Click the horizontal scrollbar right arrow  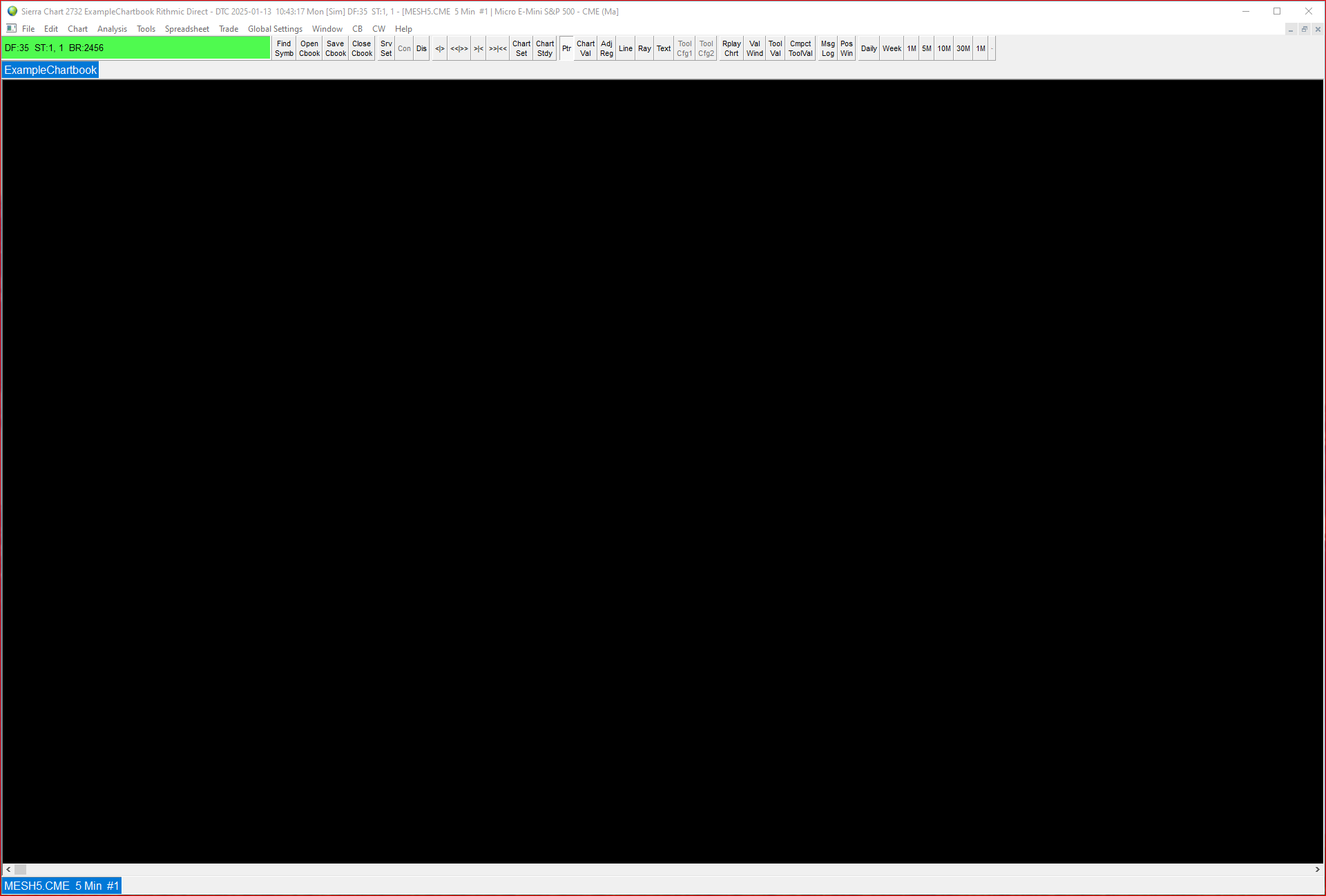(1317, 870)
